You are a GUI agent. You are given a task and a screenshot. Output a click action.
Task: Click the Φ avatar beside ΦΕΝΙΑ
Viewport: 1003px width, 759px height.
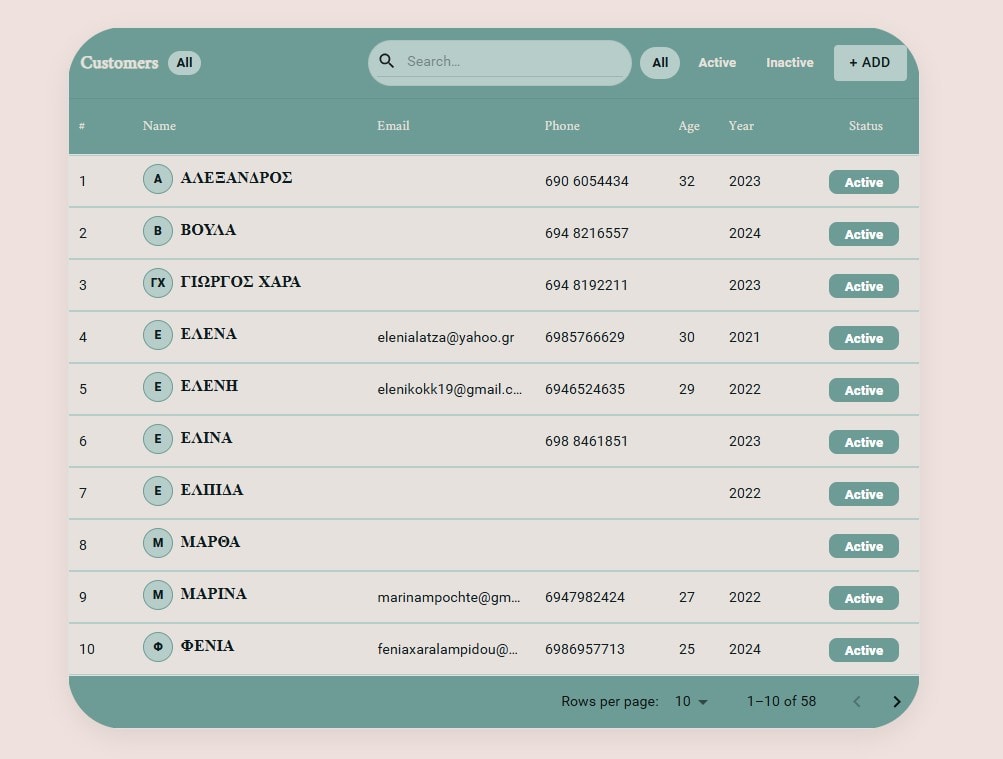(x=157, y=647)
